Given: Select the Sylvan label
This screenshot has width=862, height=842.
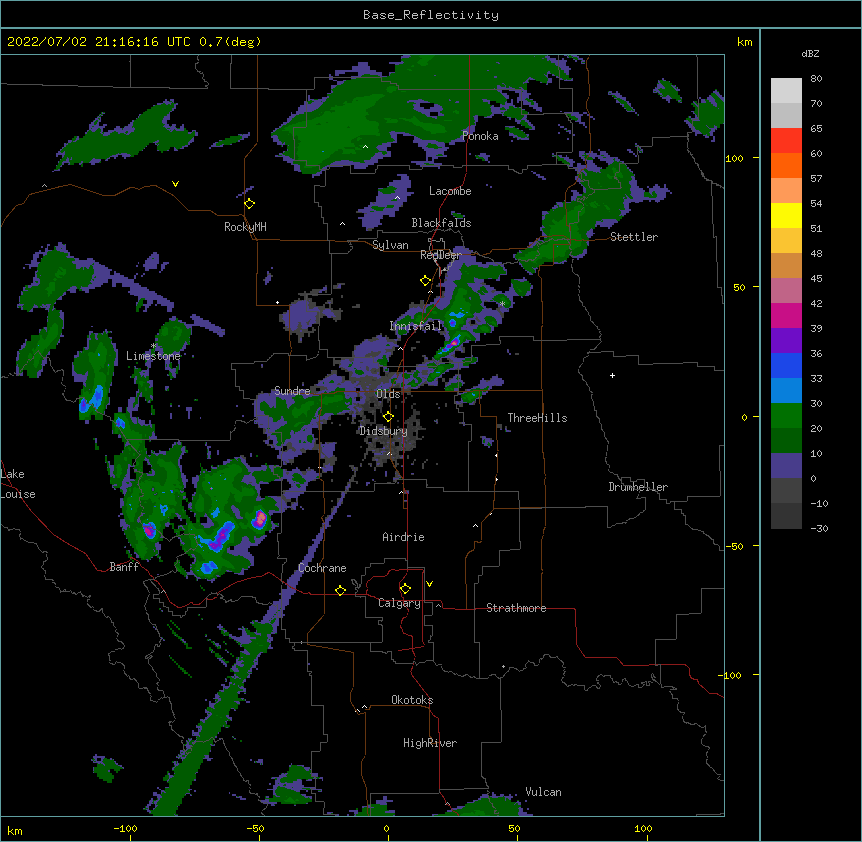Looking at the screenshot, I should [x=390, y=245].
